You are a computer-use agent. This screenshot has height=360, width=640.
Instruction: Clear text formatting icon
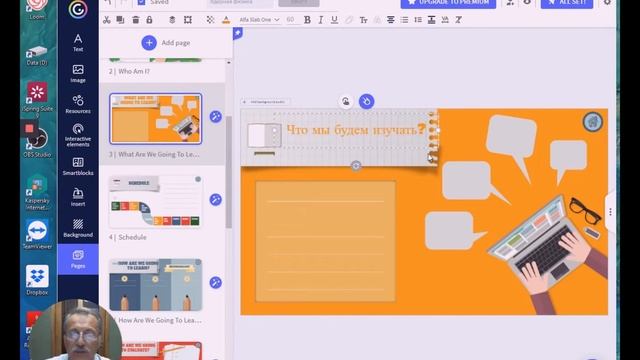click(x=458, y=20)
